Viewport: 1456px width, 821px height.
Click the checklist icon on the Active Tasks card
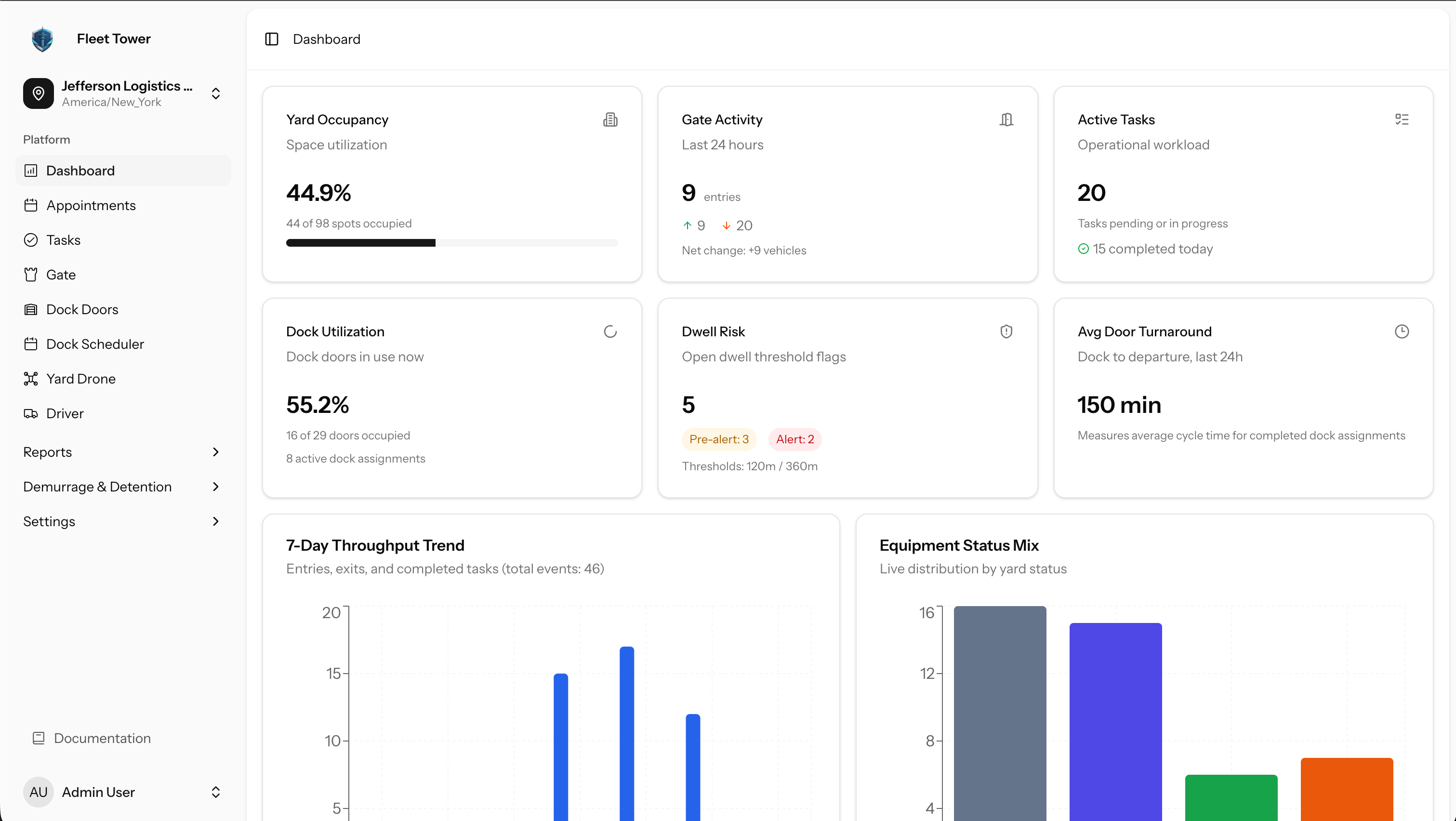[1403, 119]
